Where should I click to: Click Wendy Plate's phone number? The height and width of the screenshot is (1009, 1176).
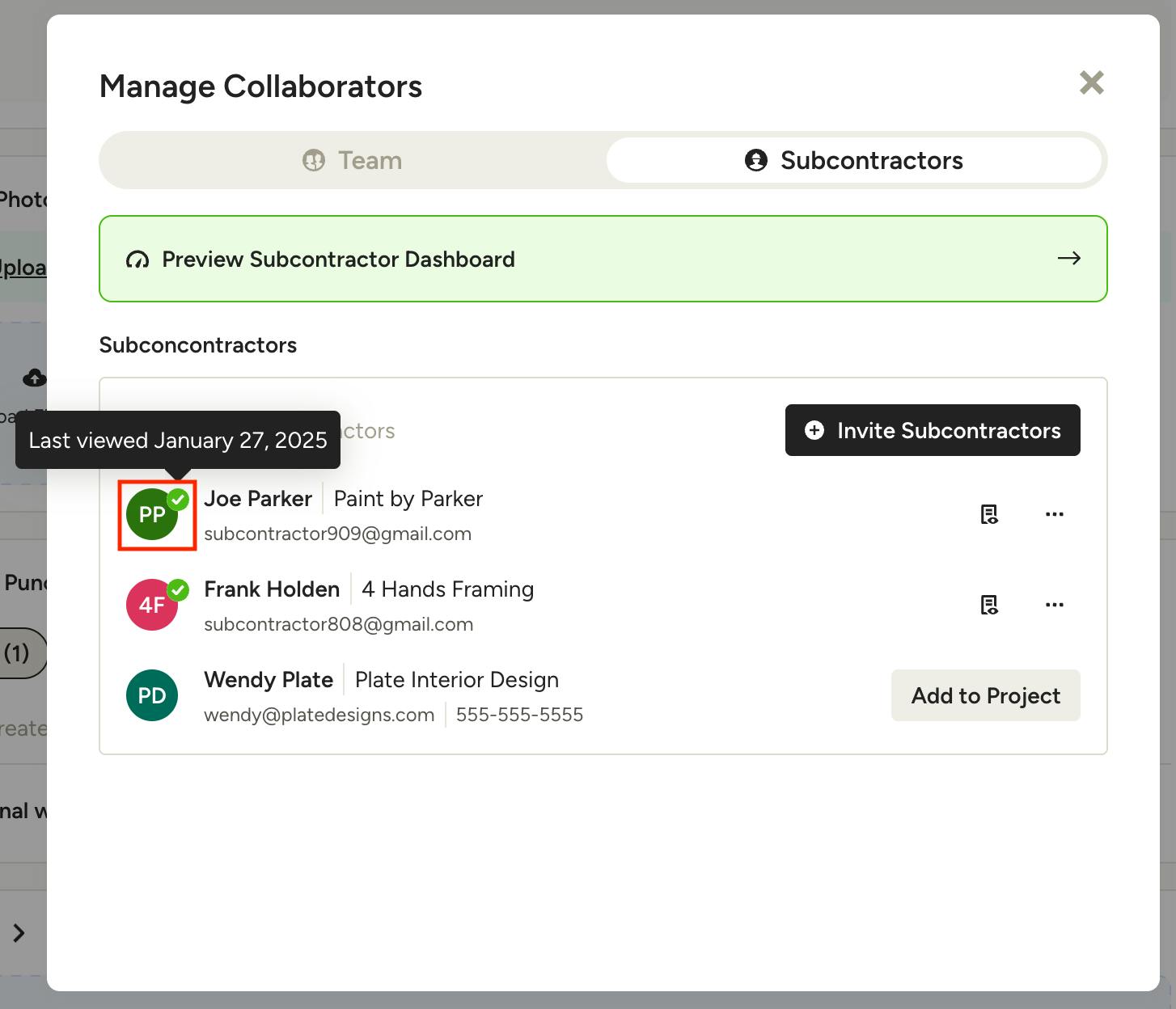click(519, 715)
